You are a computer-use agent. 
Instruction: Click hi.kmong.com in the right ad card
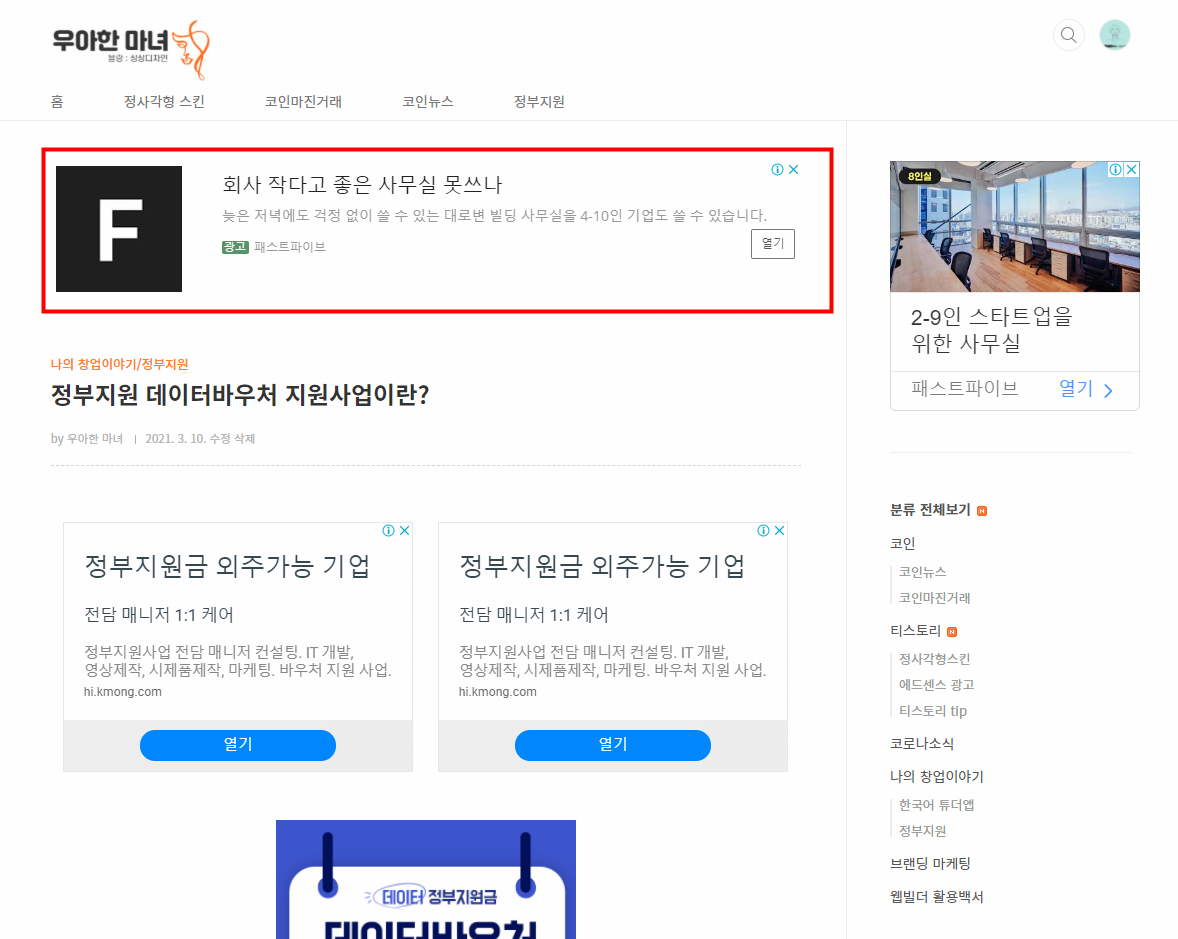[497, 692]
